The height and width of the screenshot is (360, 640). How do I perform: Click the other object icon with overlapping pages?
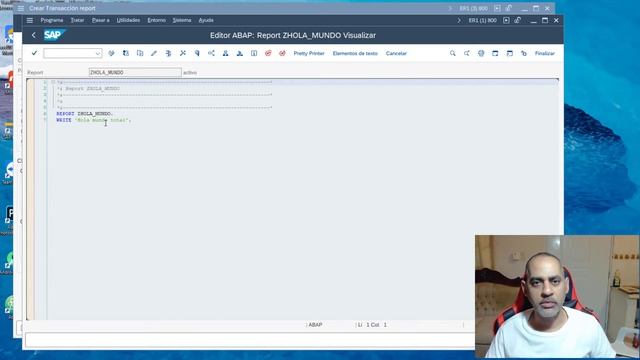tap(140, 53)
